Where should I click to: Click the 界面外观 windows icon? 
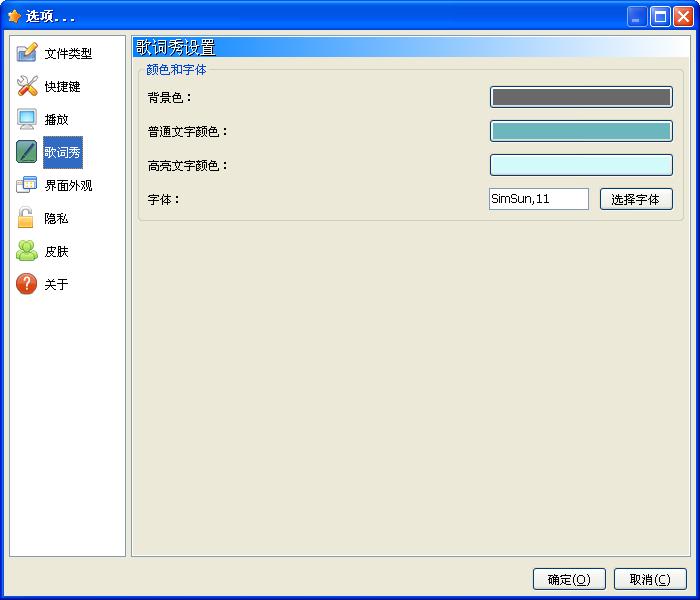pos(27,184)
